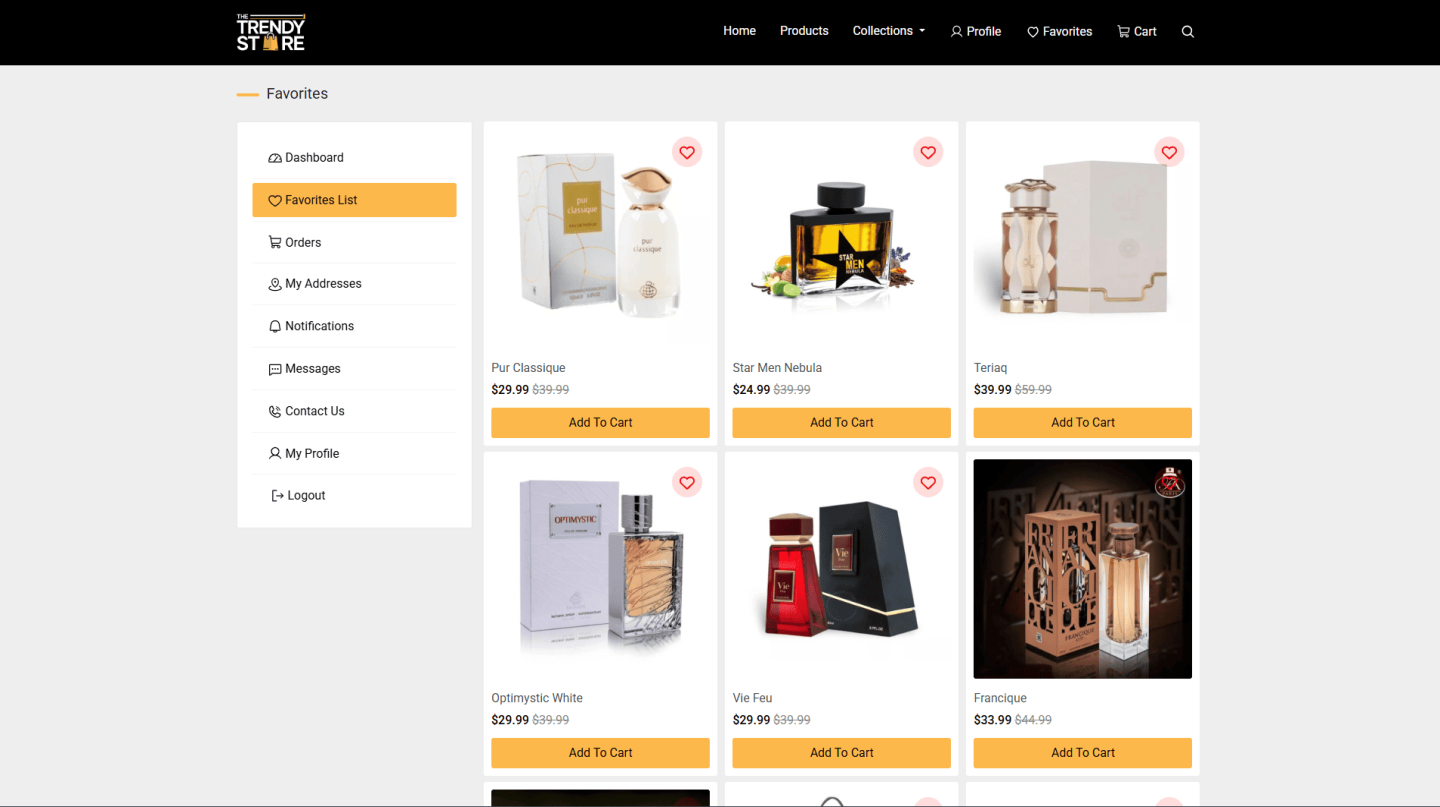
Task: Expand the Collections dropdown menu
Action: pos(888,31)
